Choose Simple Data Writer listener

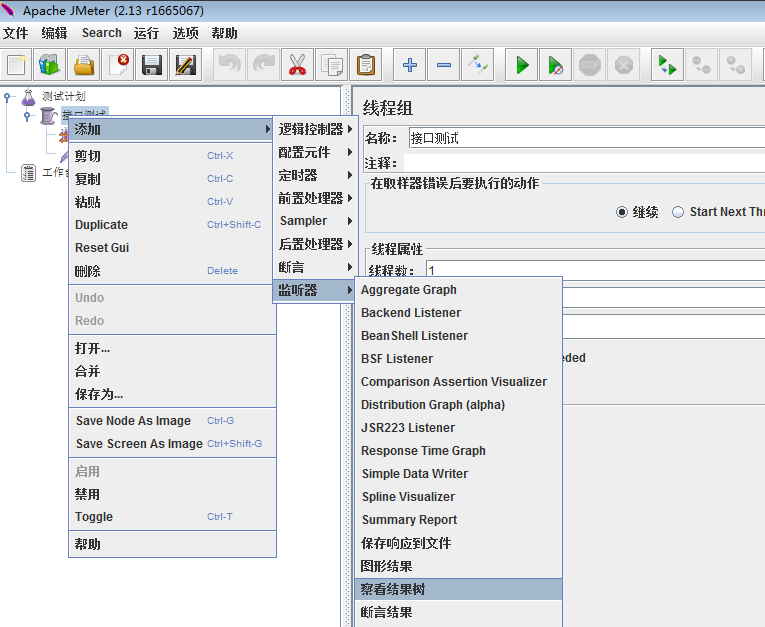click(x=459, y=474)
